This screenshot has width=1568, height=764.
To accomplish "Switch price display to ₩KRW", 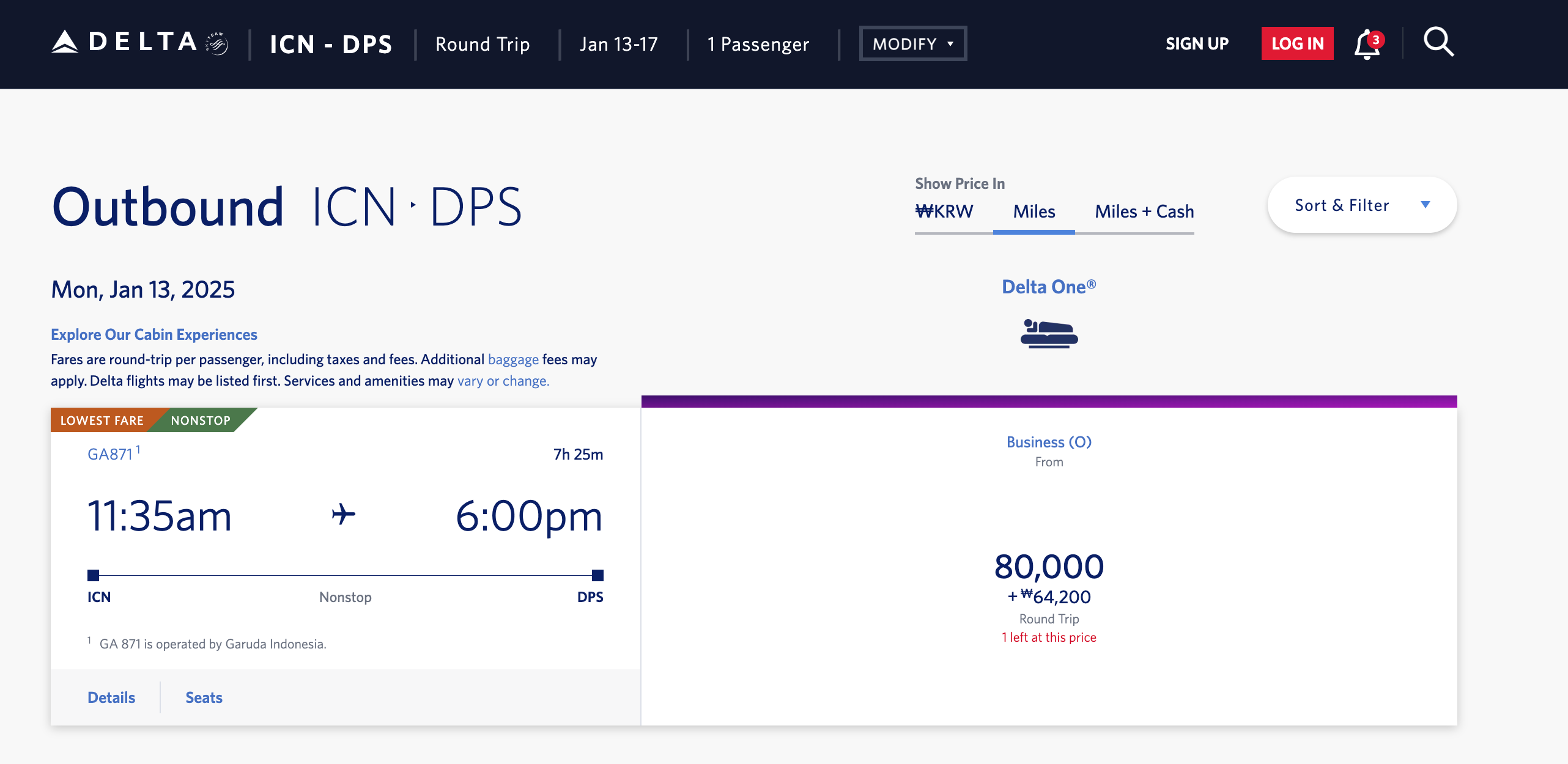I will [x=944, y=211].
